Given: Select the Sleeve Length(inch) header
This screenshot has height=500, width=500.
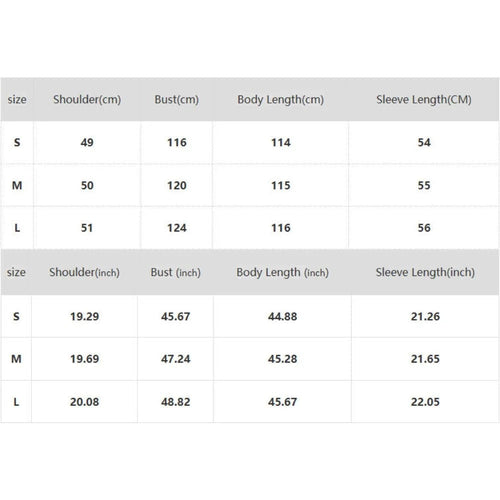Looking at the screenshot, I should coord(425,272).
